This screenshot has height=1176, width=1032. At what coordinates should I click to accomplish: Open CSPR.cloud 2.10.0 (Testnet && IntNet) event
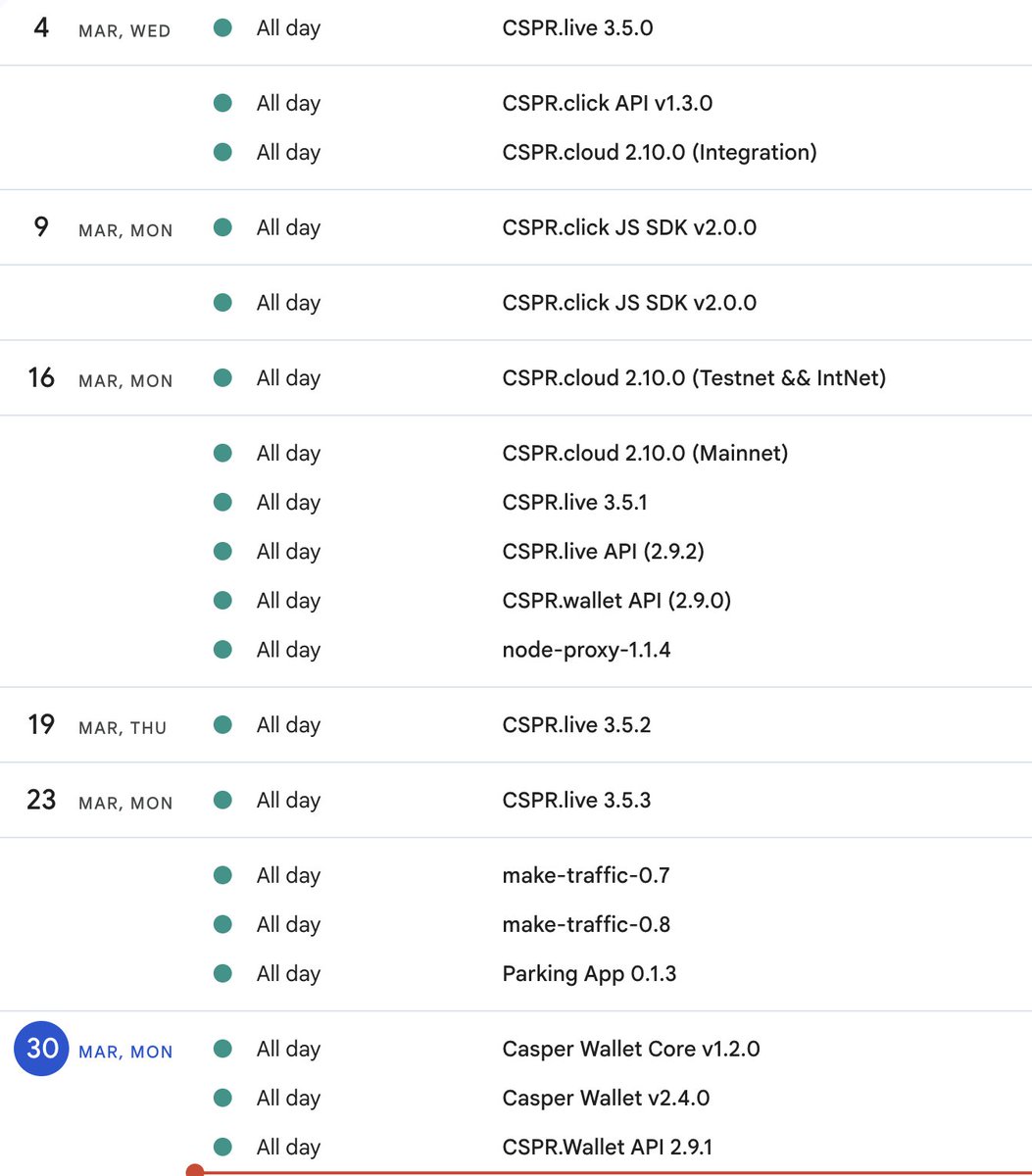(x=694, y=377)
